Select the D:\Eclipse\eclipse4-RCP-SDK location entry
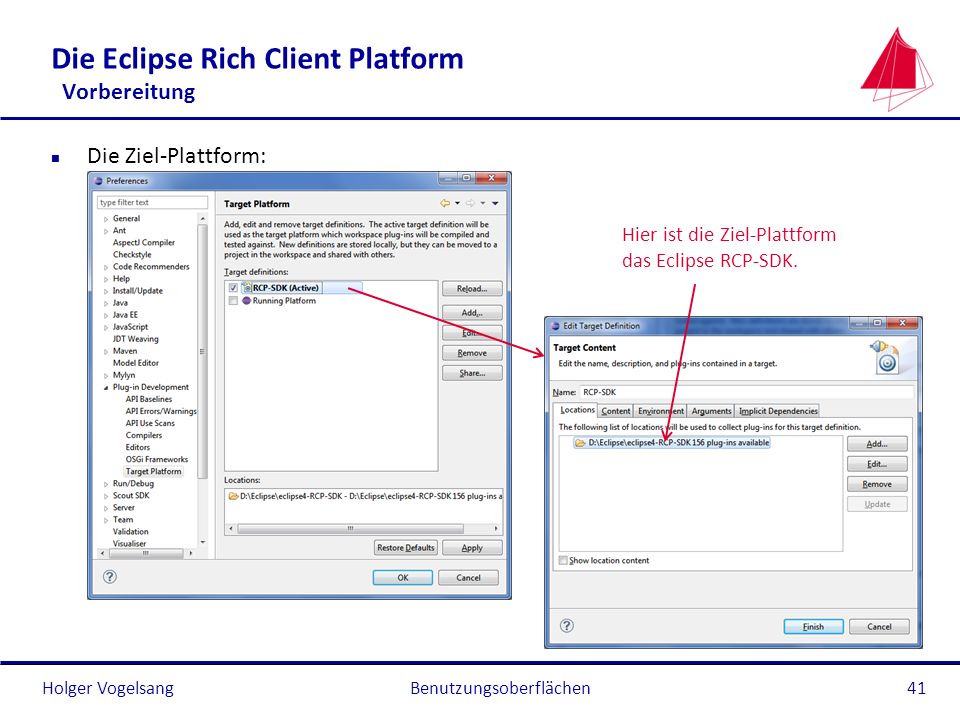 tap(672, 443)
